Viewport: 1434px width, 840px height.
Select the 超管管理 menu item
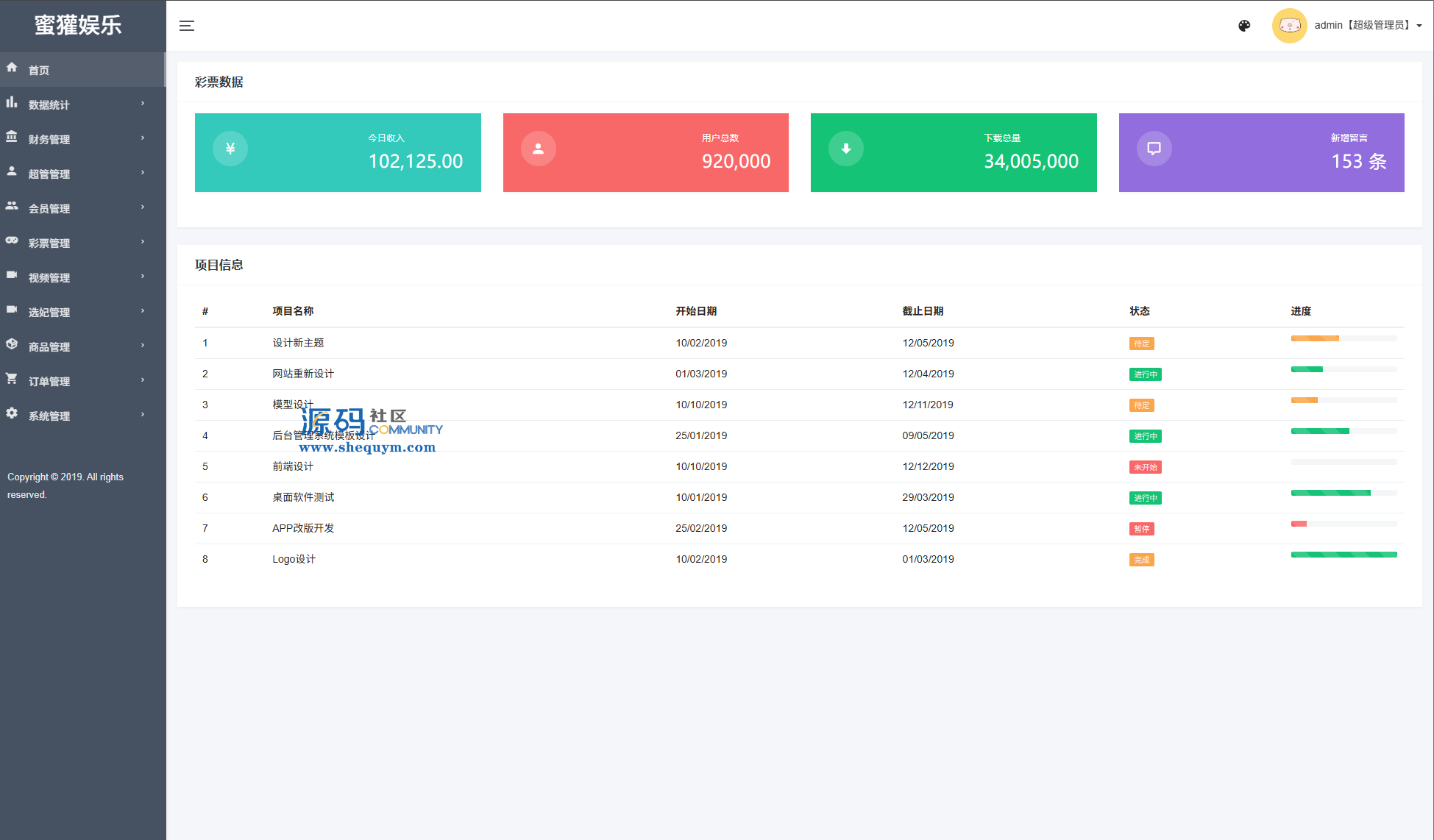tap(49, 174)
